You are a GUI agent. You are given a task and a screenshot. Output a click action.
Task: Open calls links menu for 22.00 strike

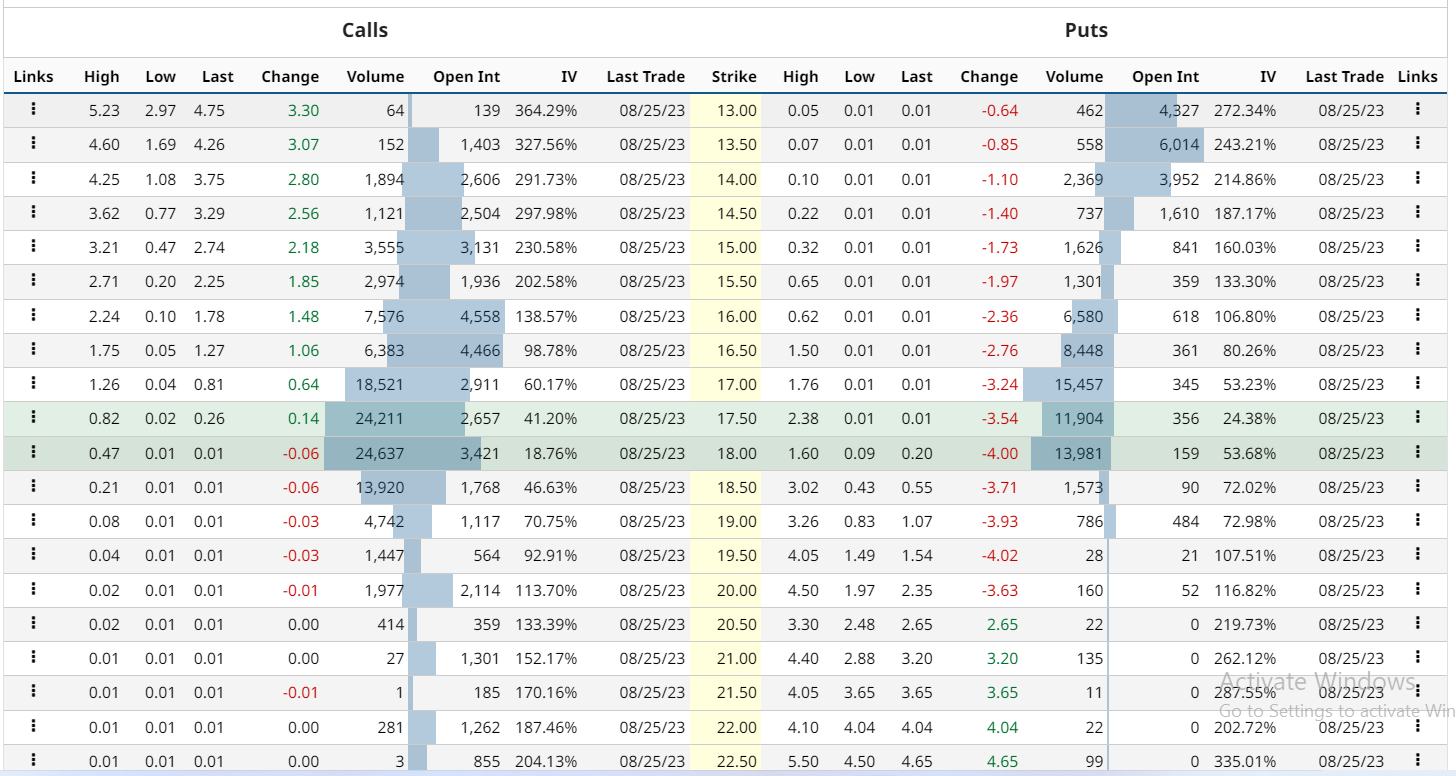tap(33, 726)
